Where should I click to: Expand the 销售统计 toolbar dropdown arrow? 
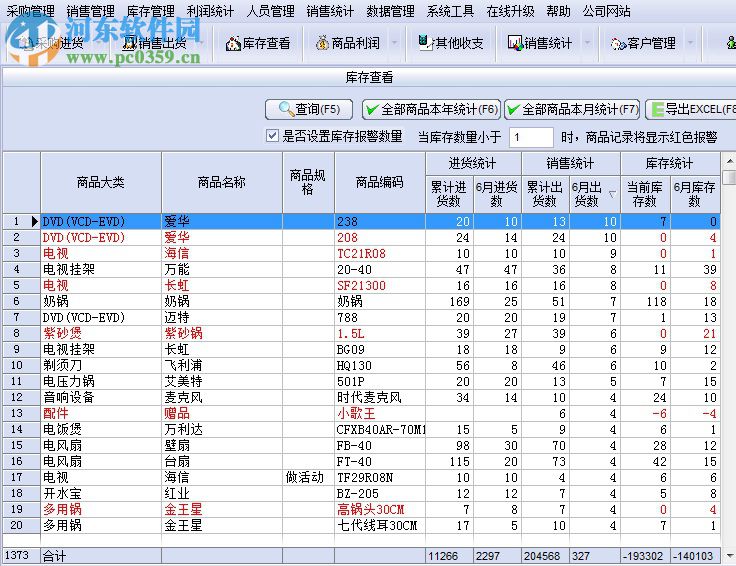587,43
